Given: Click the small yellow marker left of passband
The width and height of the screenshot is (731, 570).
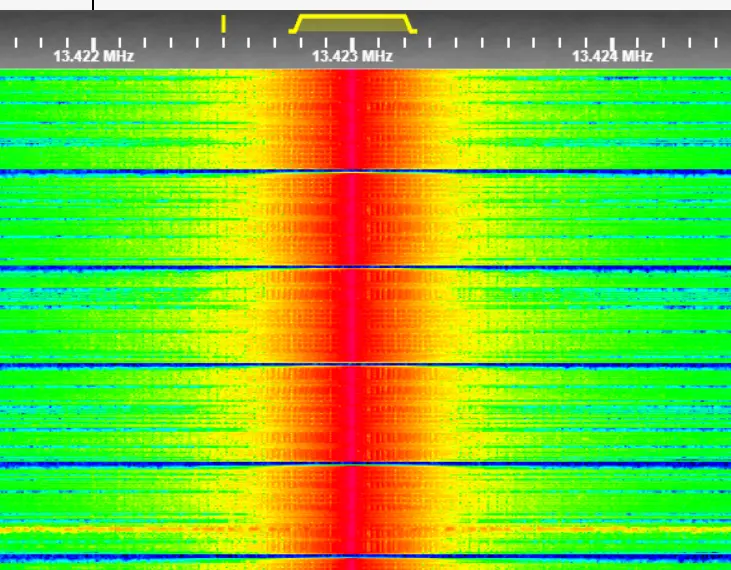Looking at the screenshot, I should point(223,22).
